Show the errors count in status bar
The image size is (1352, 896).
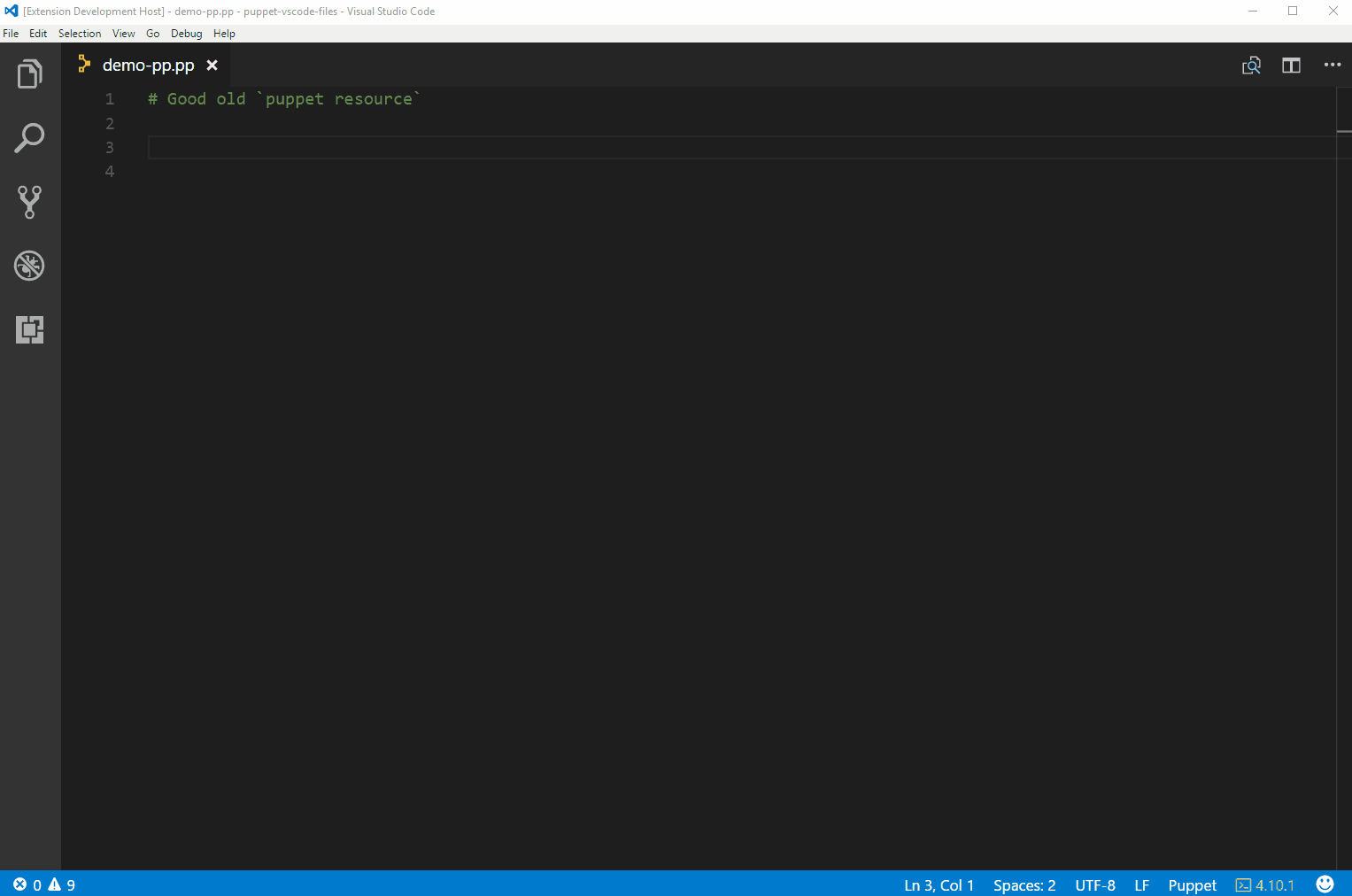pos(27,884)
